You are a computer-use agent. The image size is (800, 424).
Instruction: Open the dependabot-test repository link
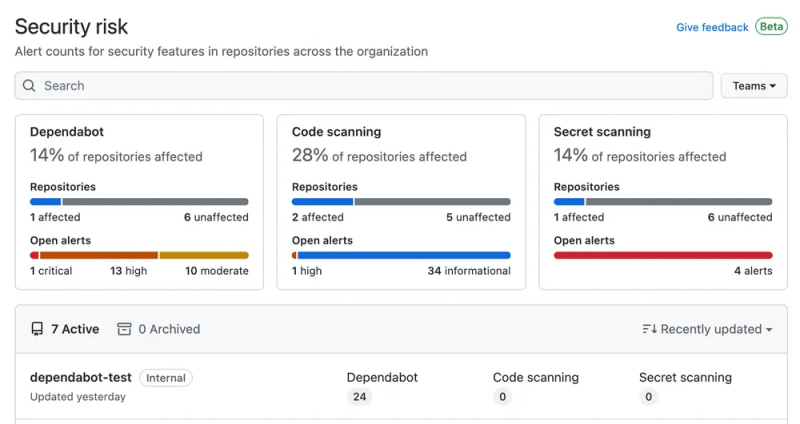coord(81,377)
